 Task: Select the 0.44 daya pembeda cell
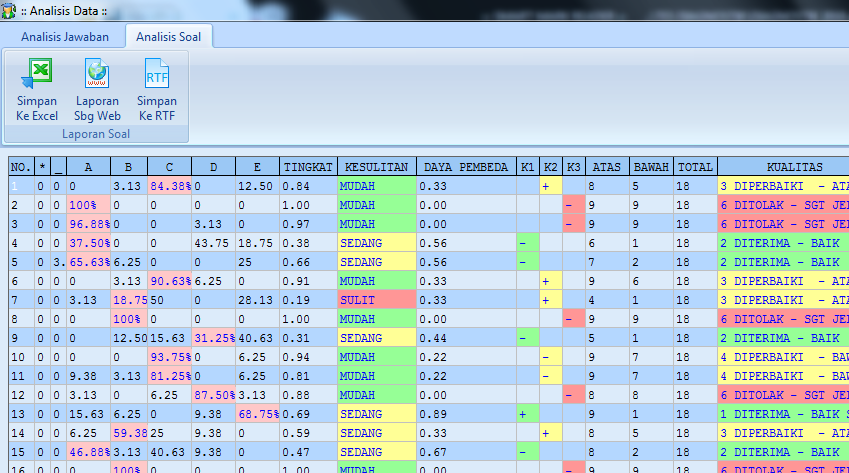[466, 338]
